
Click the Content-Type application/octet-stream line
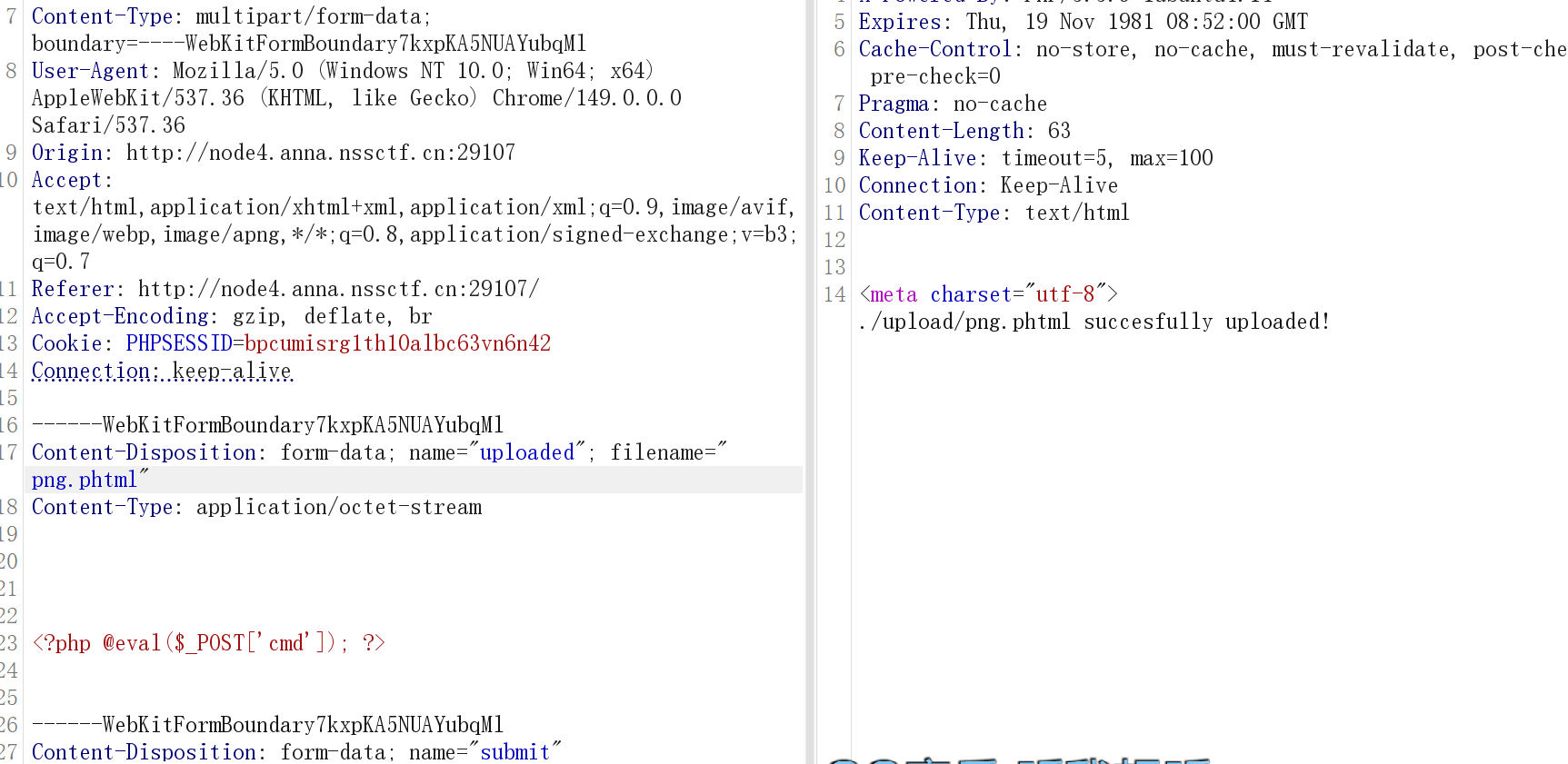pos(257,507)
